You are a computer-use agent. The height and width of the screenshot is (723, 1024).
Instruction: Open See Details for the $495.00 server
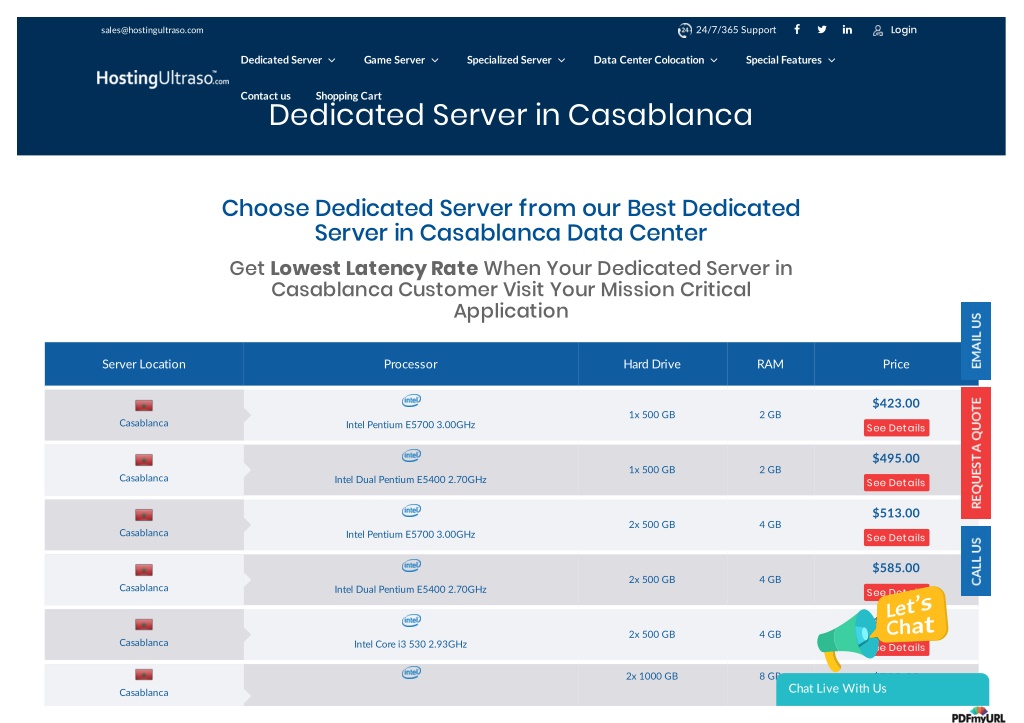tap(896, 483)
